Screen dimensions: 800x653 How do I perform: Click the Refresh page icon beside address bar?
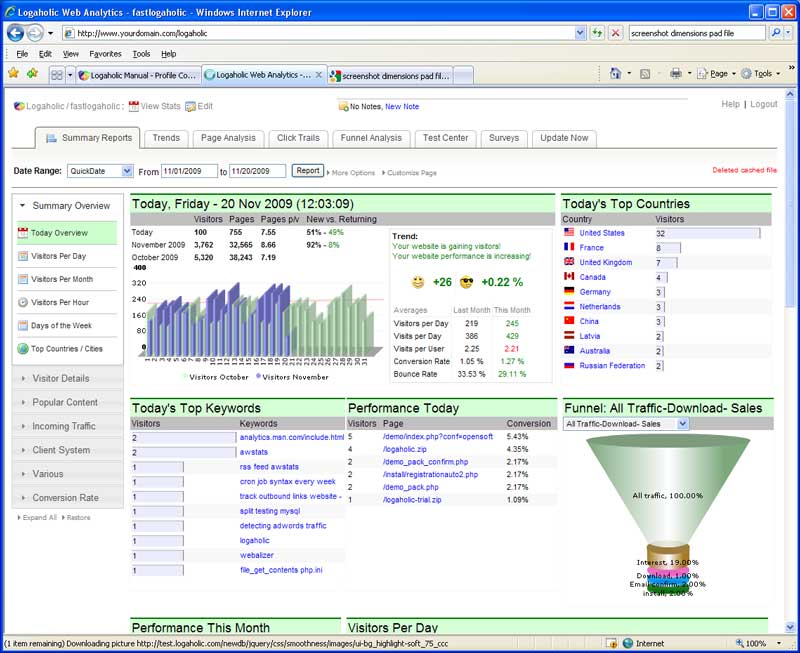(x=597, y=33)
